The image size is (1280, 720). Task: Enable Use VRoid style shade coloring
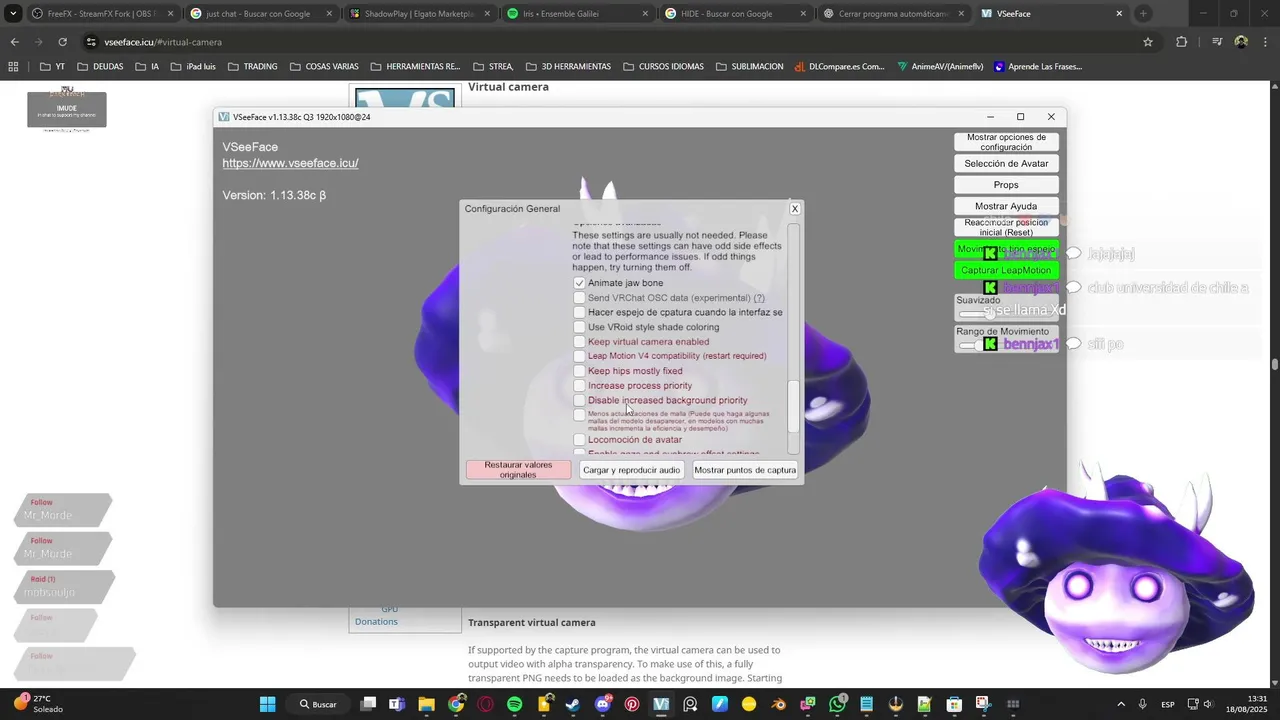pos(579,327)
